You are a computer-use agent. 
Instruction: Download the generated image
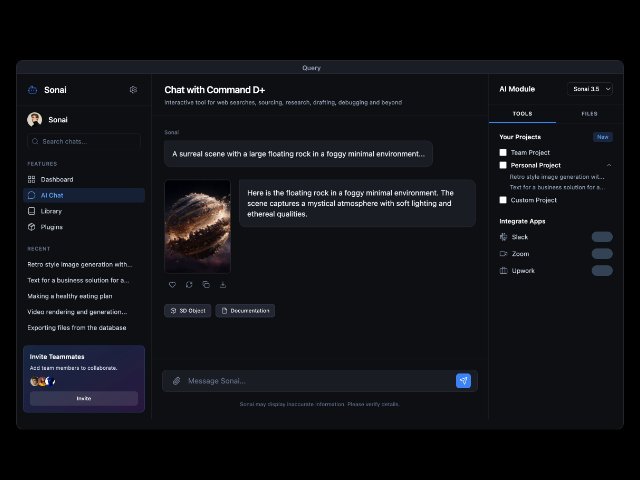click(x=223, y=284)
